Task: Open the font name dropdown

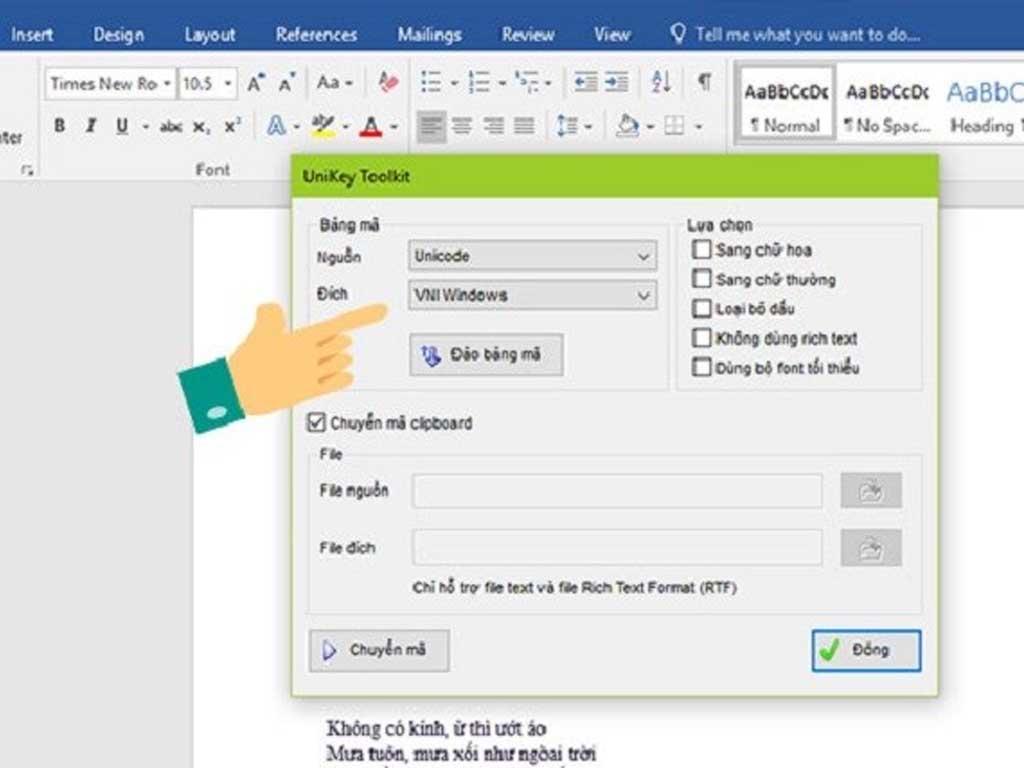Action: coord(167,84)
